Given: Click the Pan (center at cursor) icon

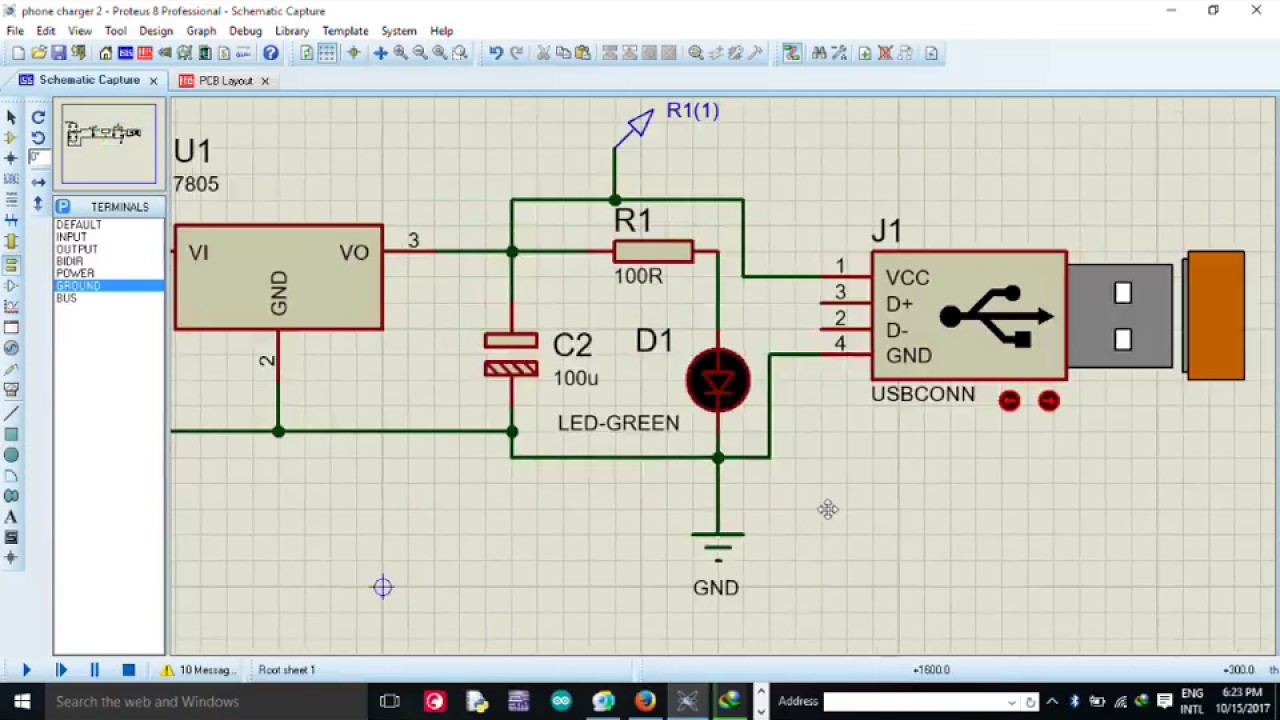Looking at the screenshot, I should click(380, 53).
